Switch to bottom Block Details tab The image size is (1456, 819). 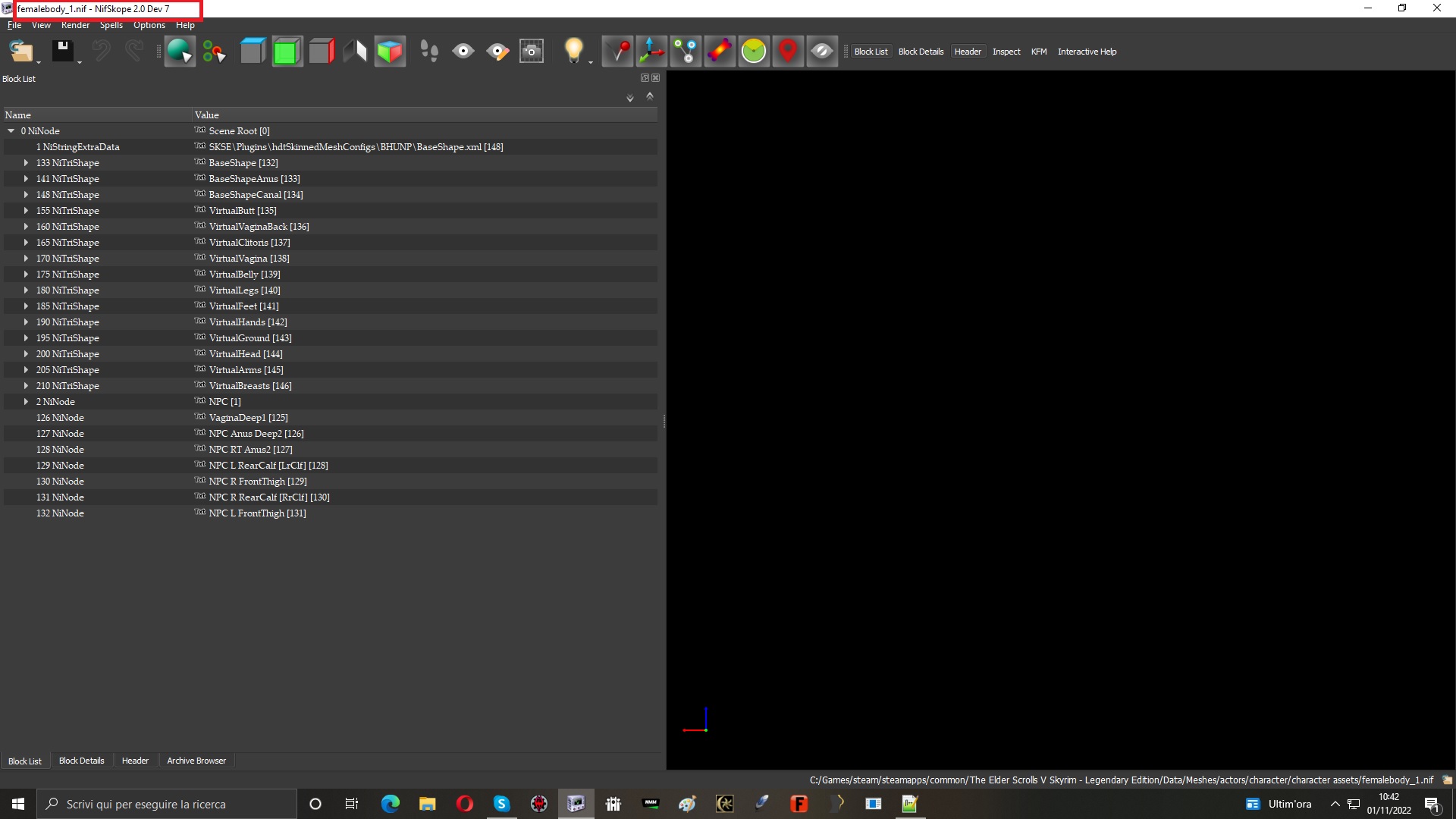[x=81, y=761]
